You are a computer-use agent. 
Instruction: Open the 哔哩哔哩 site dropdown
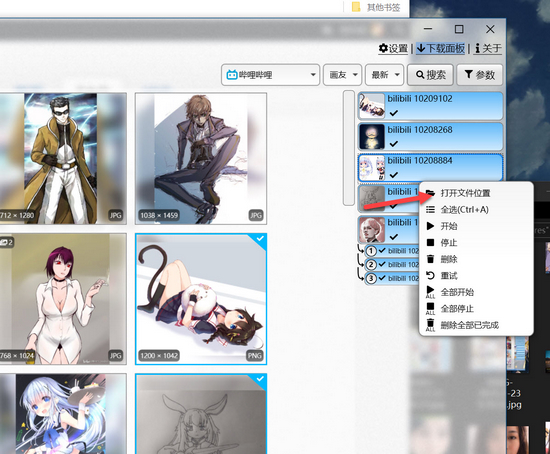coord(270,75)
